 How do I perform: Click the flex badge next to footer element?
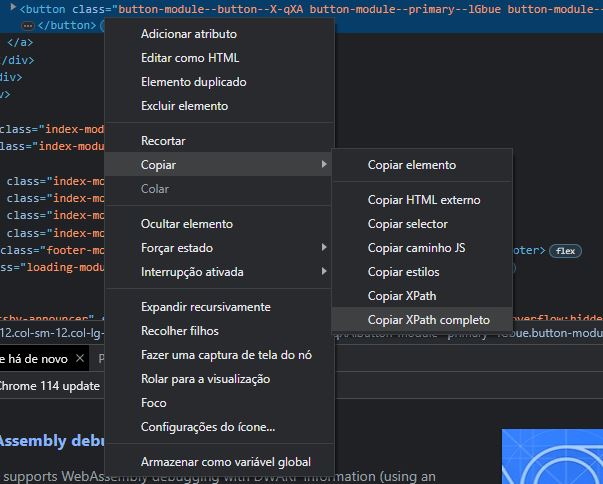click(x=567, y=249)
